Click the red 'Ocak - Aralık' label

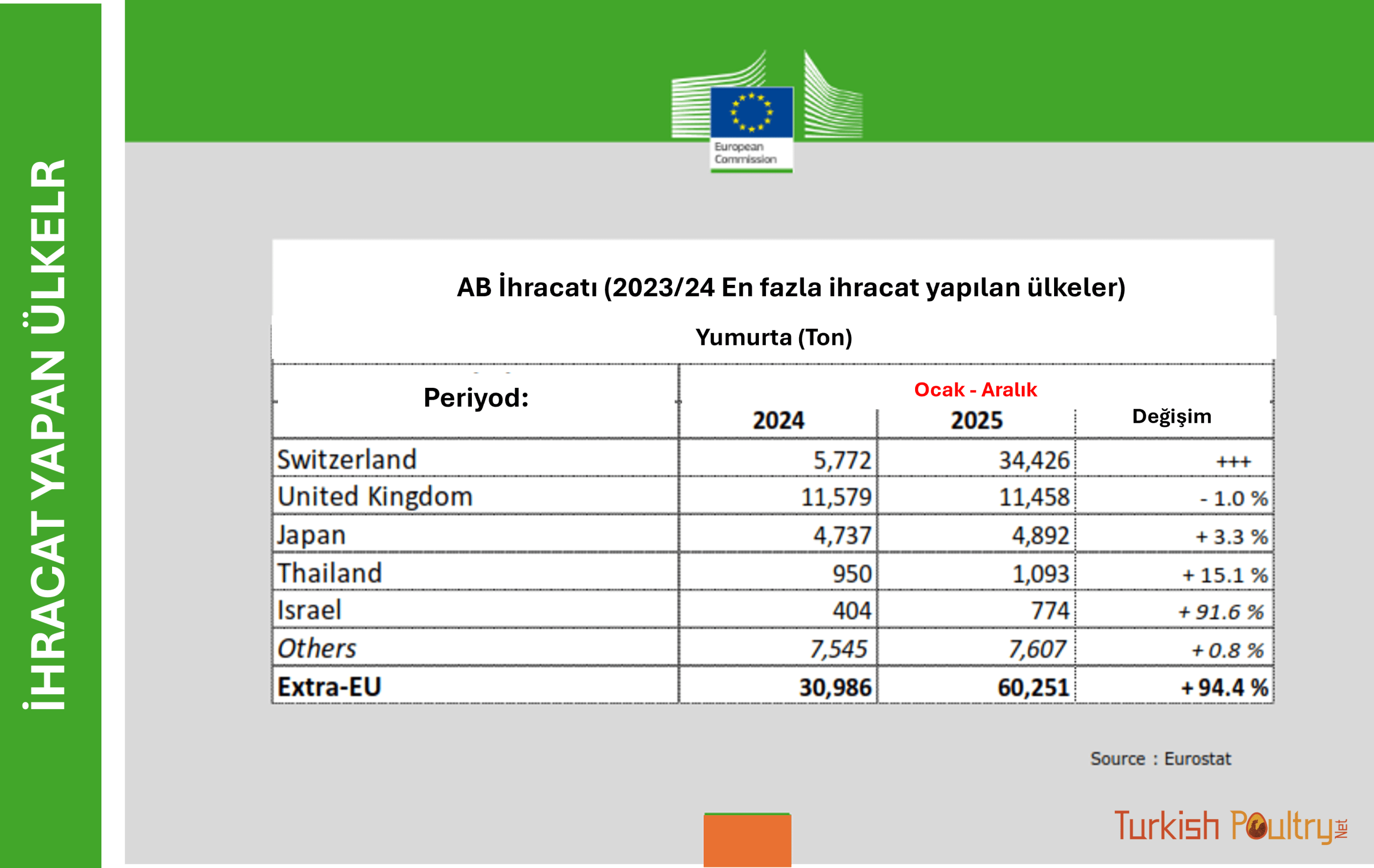point(975,389)
